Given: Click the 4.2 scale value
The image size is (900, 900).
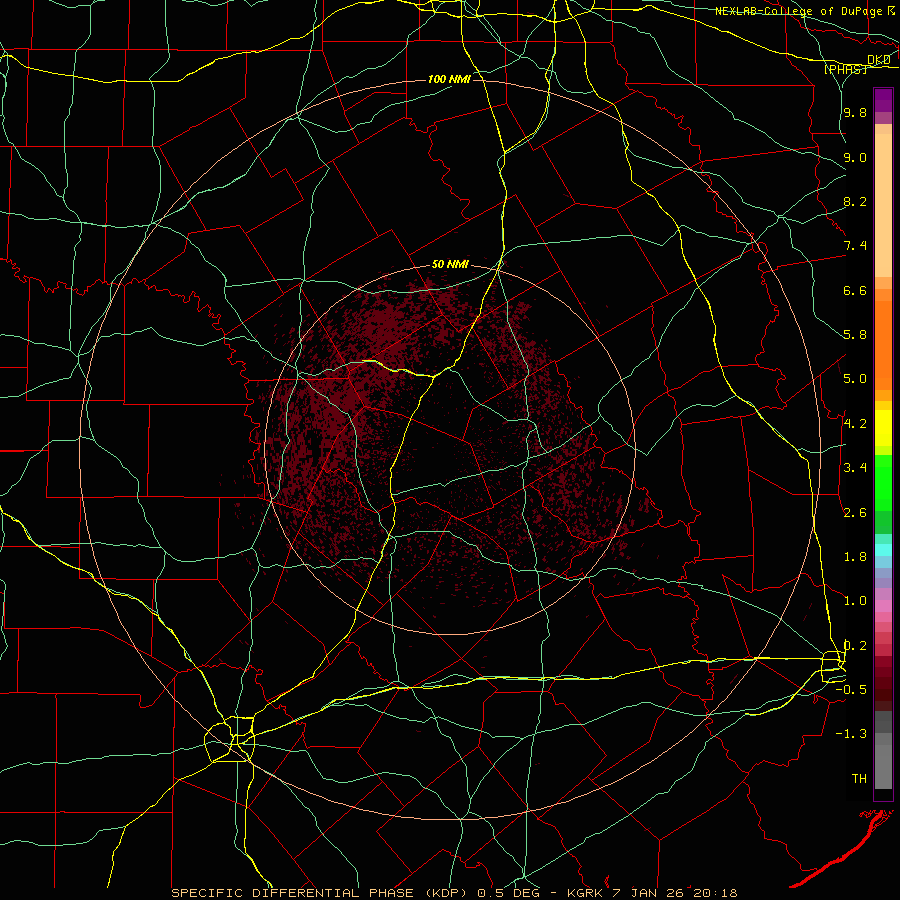Looking at the screenshot, I should [855, 424].
